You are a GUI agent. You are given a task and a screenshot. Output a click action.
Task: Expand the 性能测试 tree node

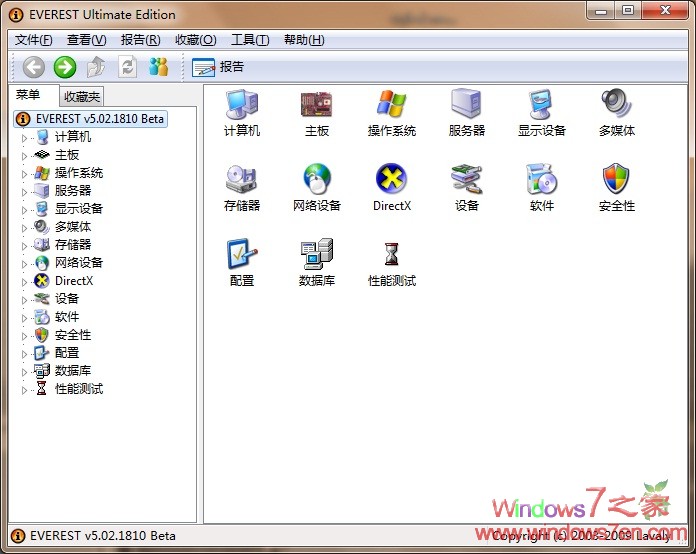coord(25,389)
